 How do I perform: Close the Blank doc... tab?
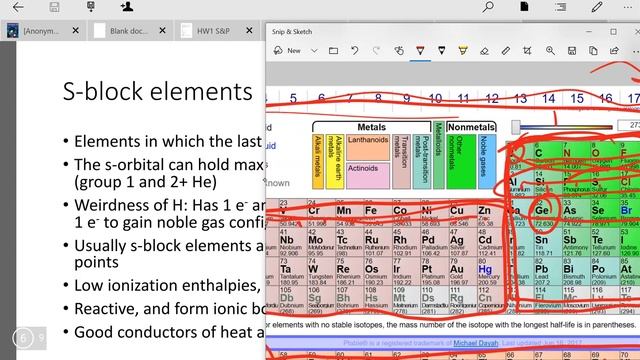pos(162,30)
